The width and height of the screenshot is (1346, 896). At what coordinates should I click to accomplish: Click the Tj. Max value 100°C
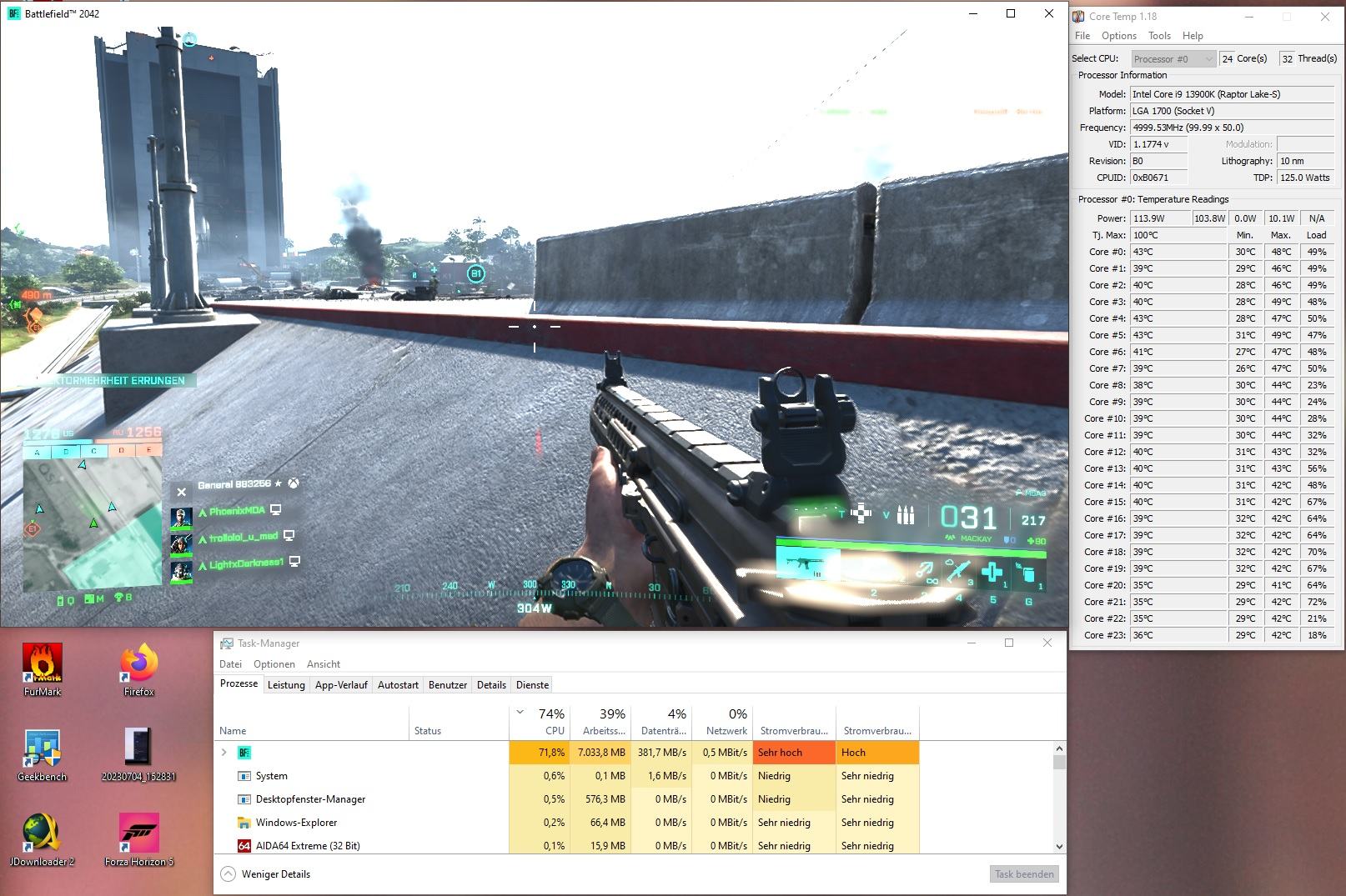(x=1178, y=235)
